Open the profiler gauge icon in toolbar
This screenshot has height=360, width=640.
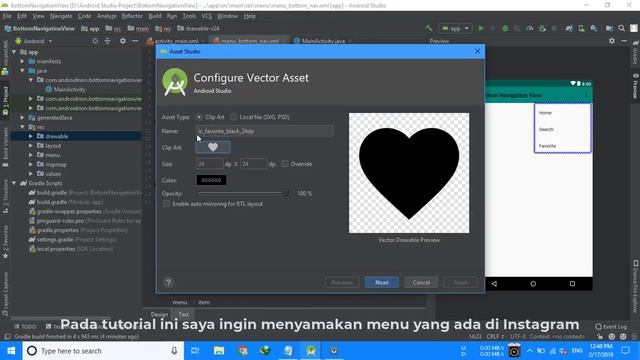tap(530, 28)
